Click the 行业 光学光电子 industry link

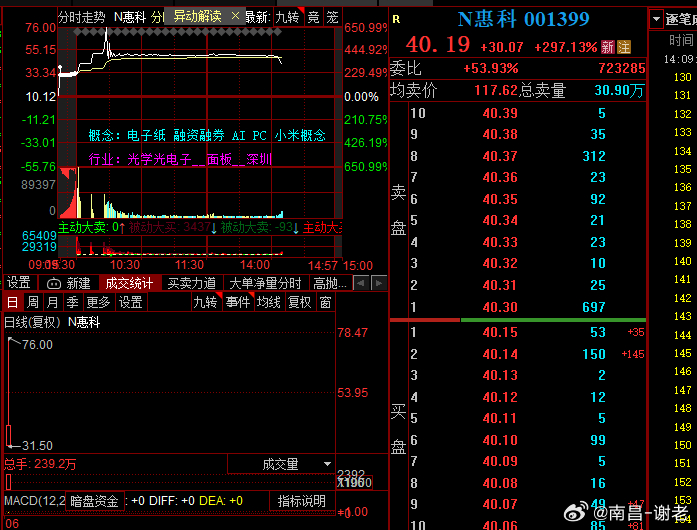tap(159, 159)
